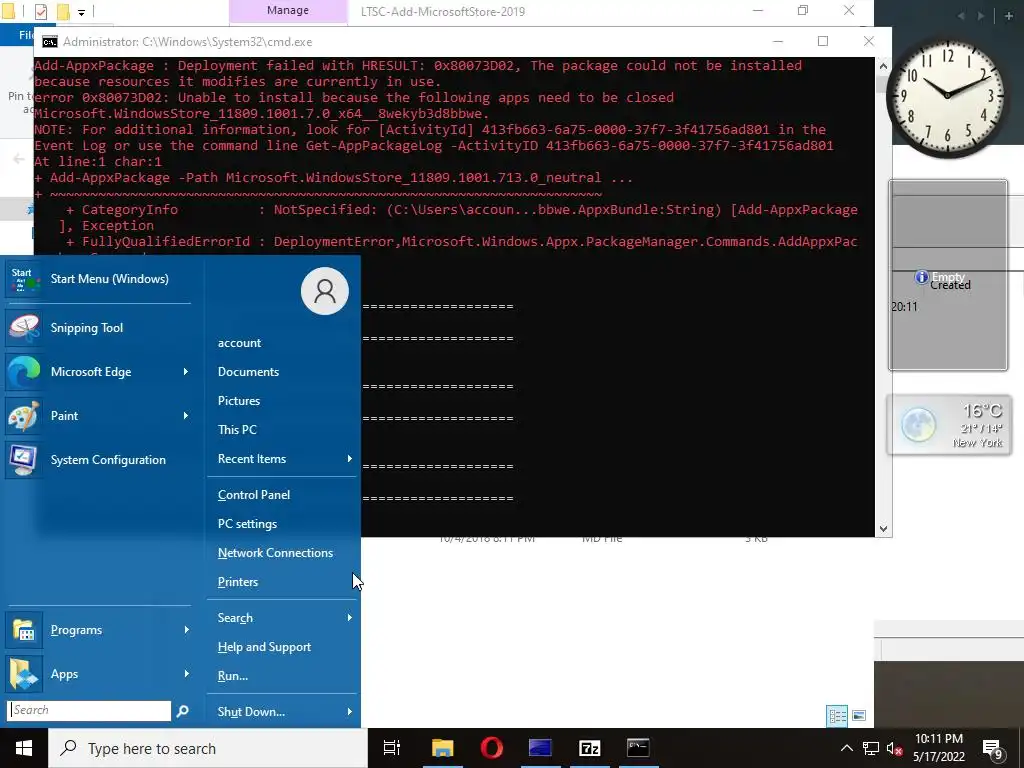Click the Explorer new folder quick access icon
1024x768 pixels.
coord(63,12)
